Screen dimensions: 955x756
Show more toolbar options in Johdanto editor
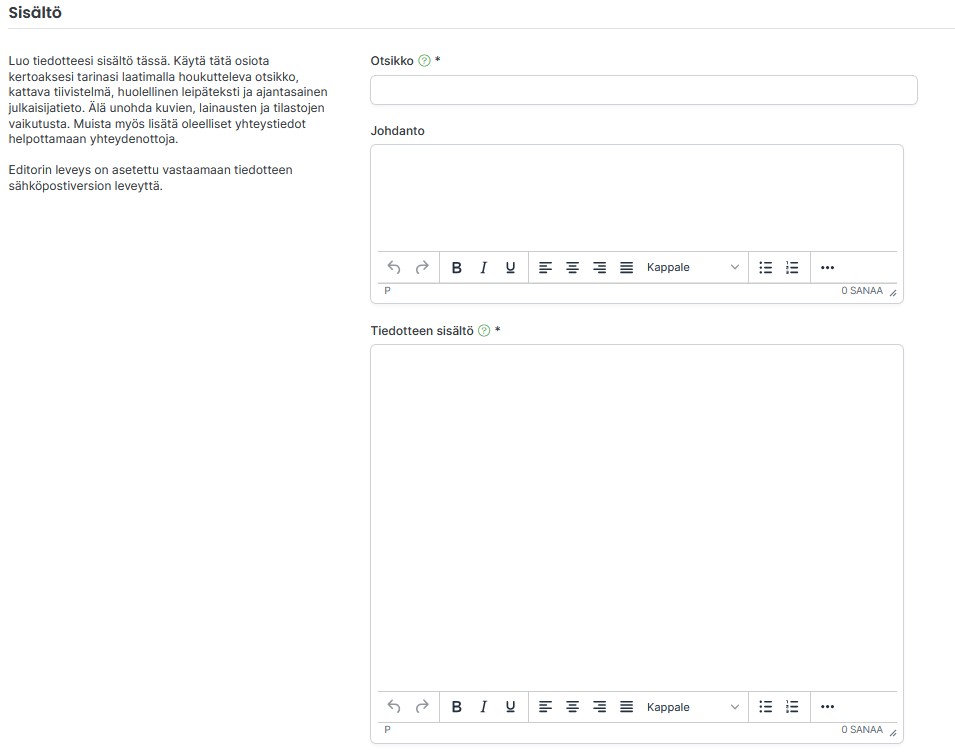pyautogui.click(x=827, y=267)
